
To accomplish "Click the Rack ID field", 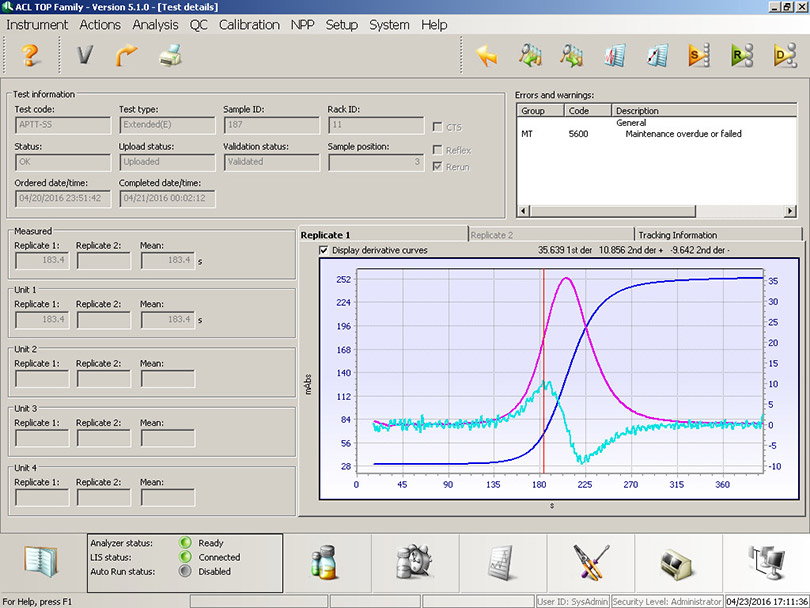I will pyautogui.click(x=376, y=125).
